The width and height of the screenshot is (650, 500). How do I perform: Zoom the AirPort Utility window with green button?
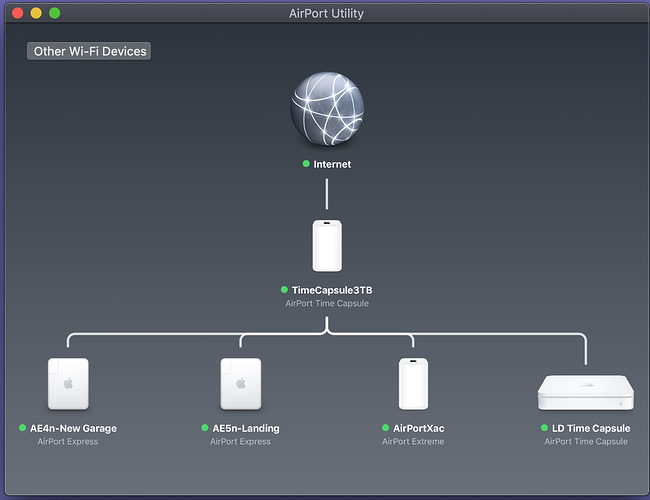coord(55,13)
